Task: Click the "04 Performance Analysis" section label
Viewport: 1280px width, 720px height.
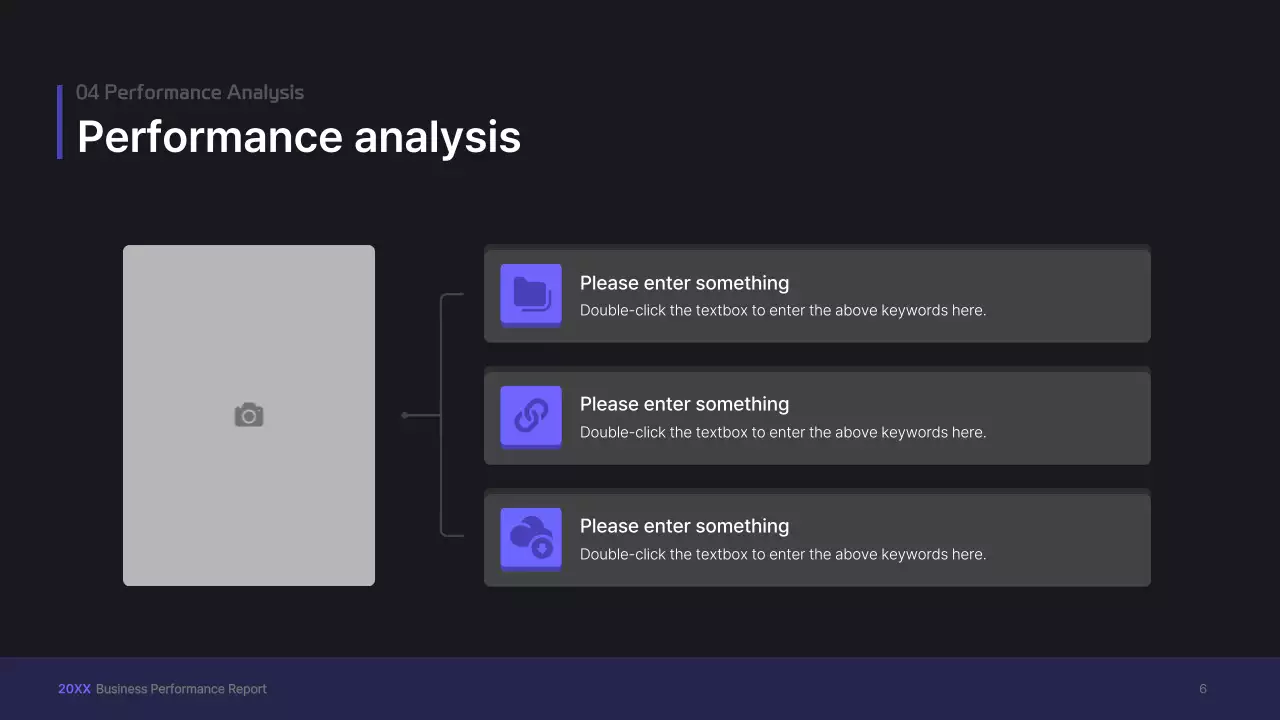Action: (190, 92)
